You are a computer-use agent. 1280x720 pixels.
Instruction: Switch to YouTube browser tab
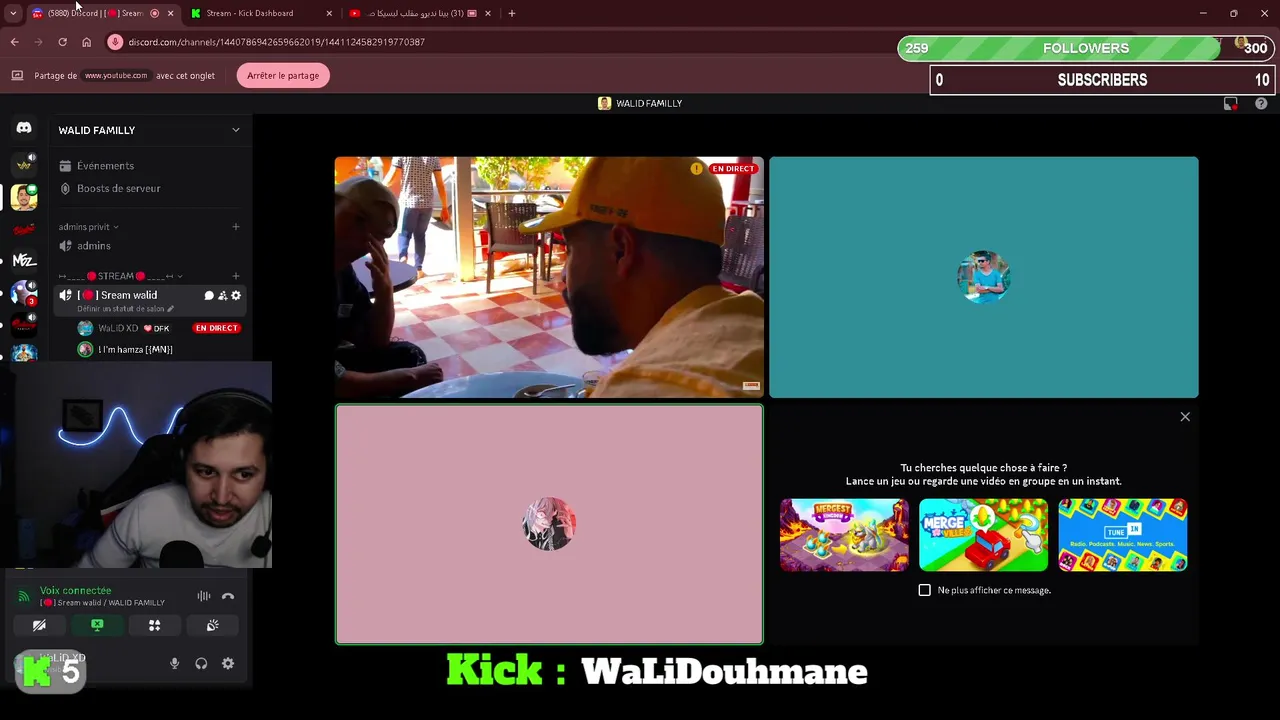tap(420, 13)
